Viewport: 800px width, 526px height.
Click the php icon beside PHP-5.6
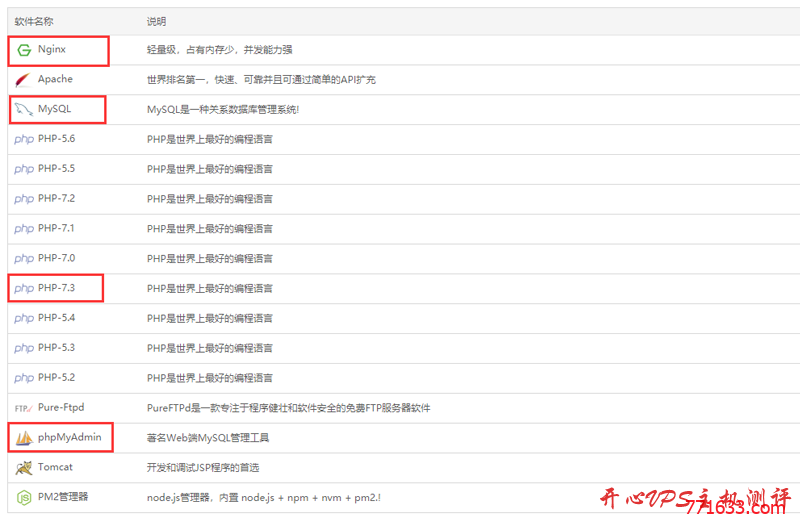point(24,139)
